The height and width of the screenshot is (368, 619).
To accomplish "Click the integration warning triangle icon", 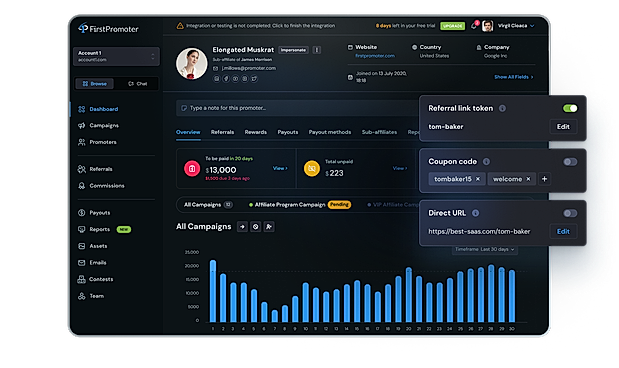I will click(x=180, y=26).
